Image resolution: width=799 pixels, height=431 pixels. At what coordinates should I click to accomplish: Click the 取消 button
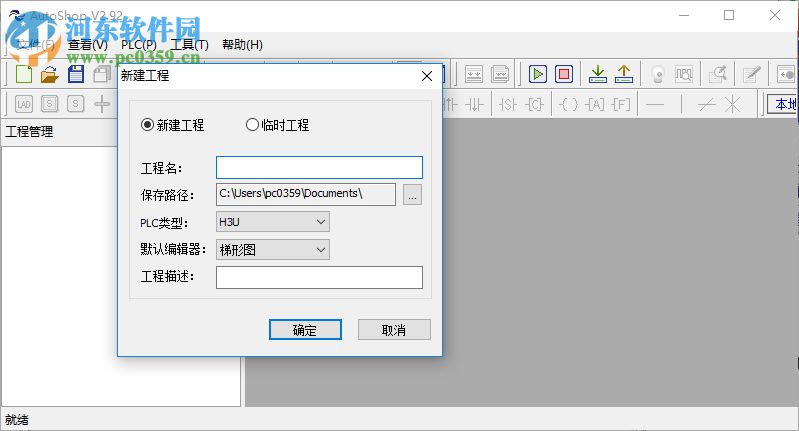tap(394, 330)
